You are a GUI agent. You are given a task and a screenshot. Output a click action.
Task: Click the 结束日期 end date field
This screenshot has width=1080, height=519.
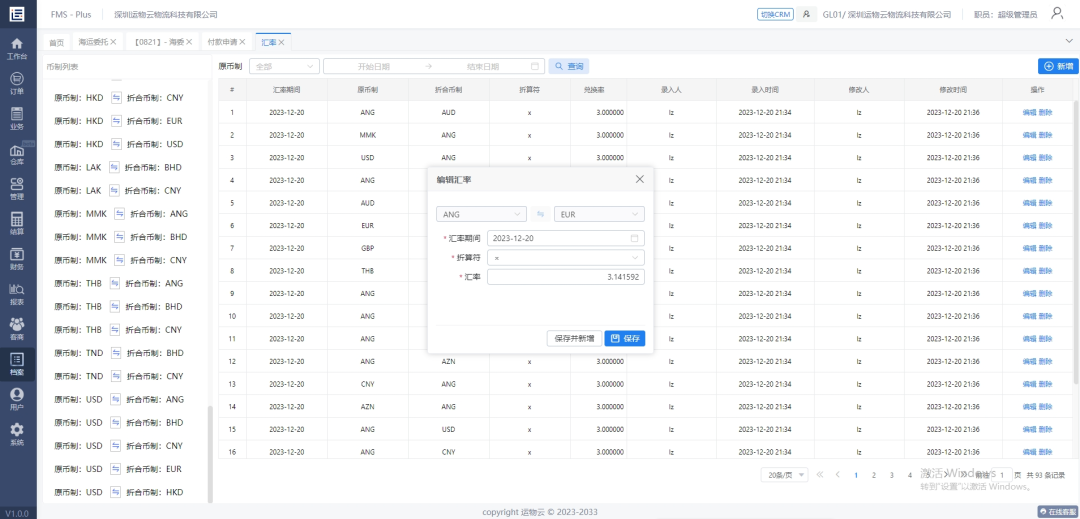483,66
